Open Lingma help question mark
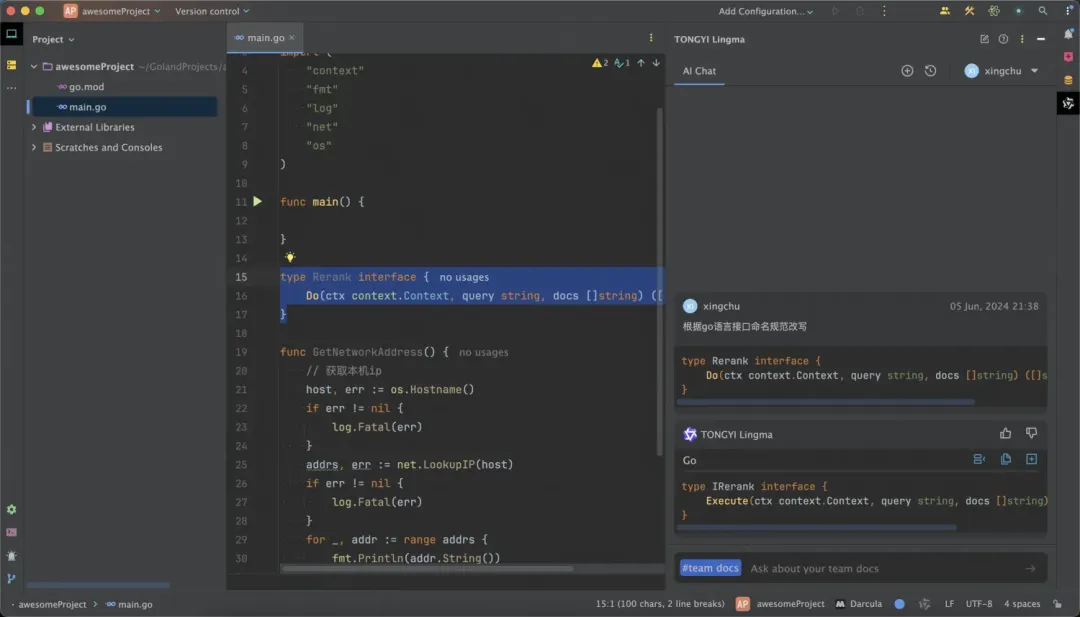1080x617 pixels. coord(1004,39)
